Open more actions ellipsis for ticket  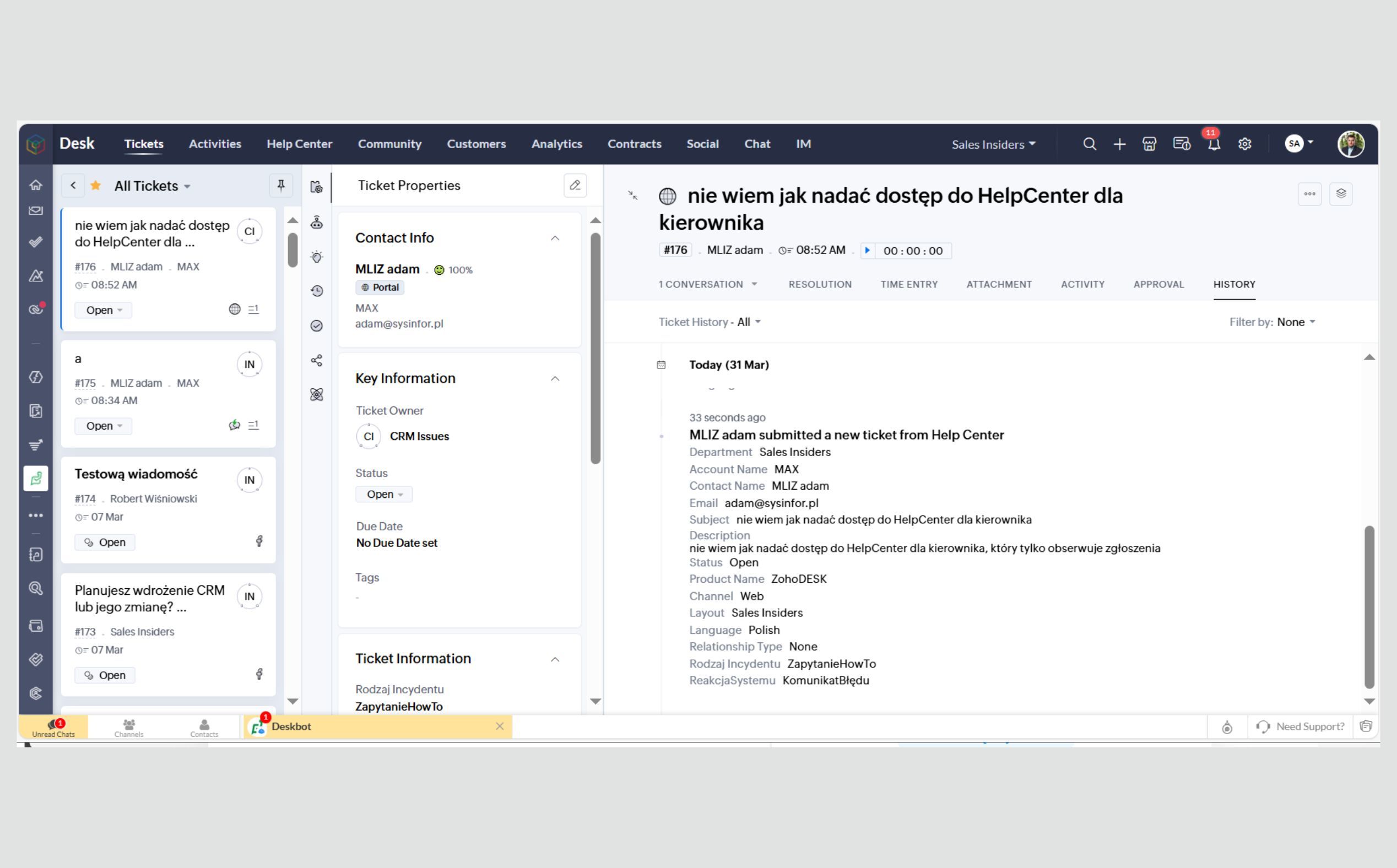pyautogui.click(x=1309, y=194)
